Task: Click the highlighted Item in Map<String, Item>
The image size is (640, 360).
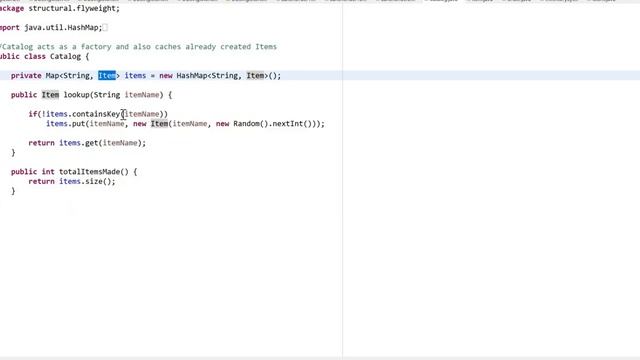Action: [x=107, y=76]
